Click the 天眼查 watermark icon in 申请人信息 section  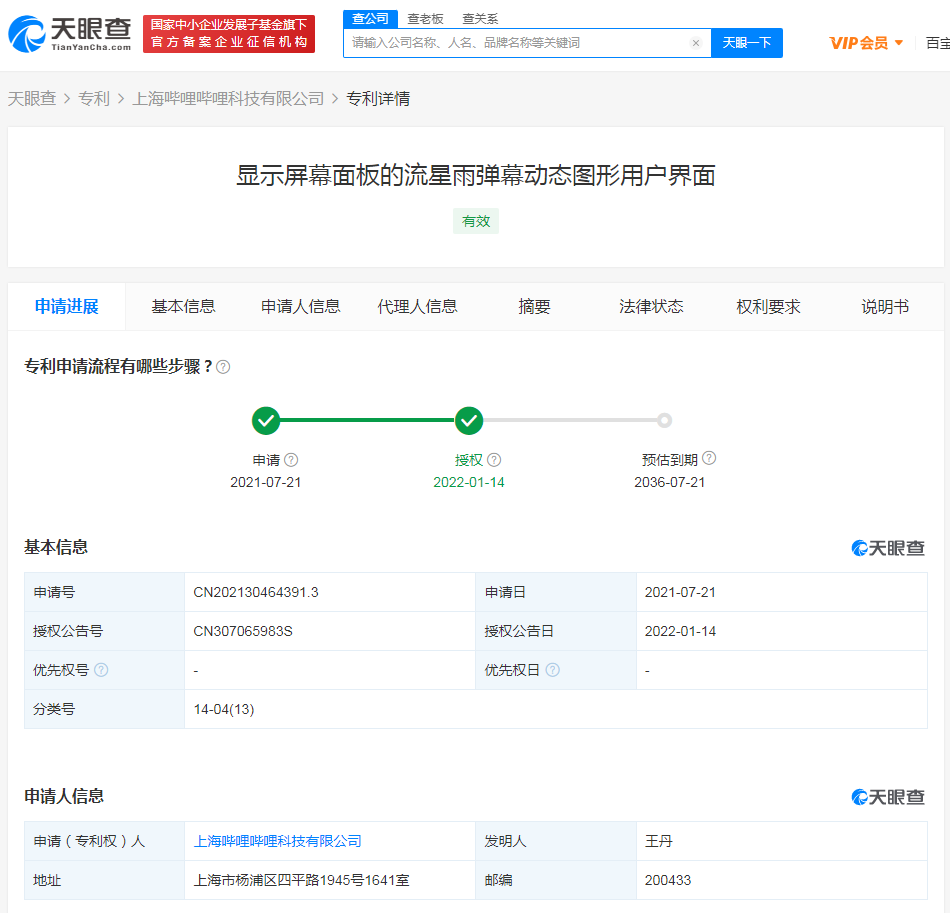pyautogui.click(x=858, y=797)
